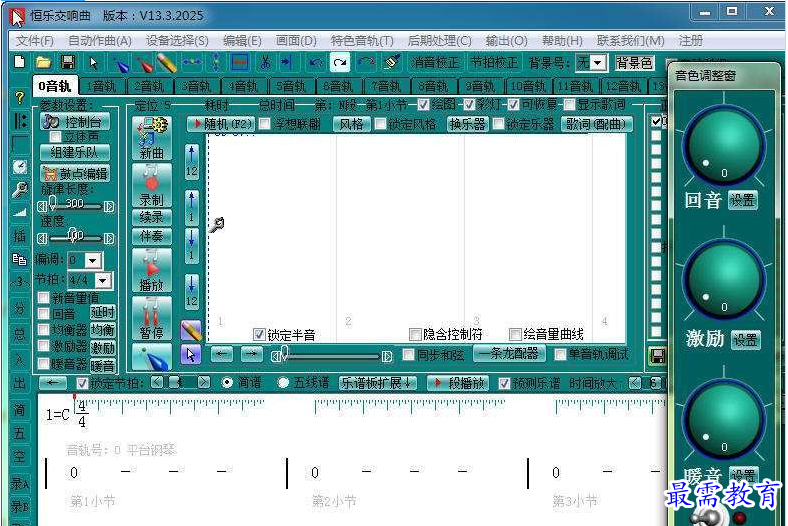Open the 文件(F) menu
Viewport: 788px width, 526px height.
(x=34, y=41)
